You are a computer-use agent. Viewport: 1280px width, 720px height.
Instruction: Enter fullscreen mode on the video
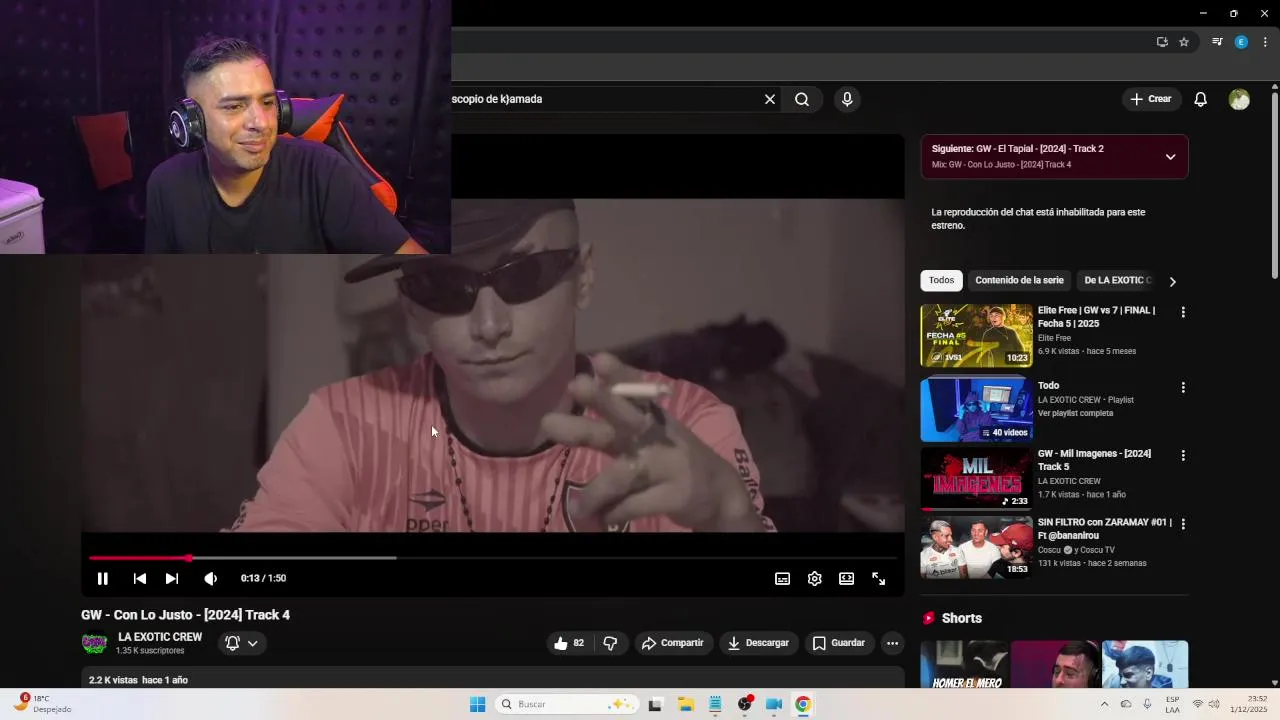[879, 578]
